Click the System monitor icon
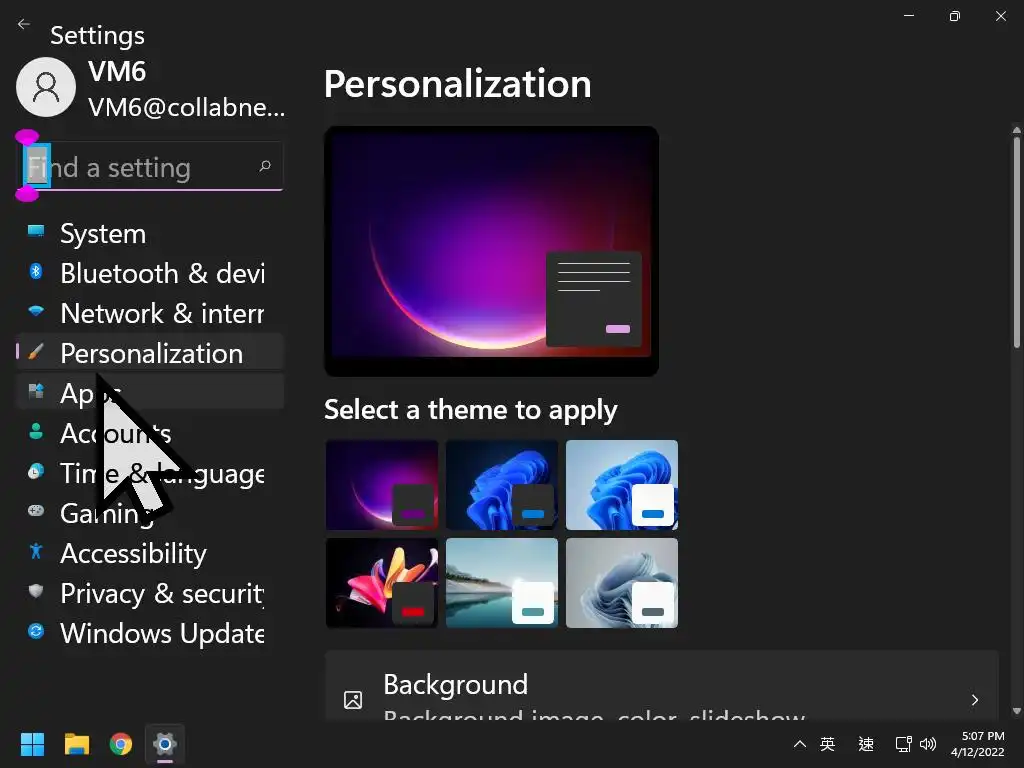Screen dimensions: 1024x768 click(x=36, y=231)
